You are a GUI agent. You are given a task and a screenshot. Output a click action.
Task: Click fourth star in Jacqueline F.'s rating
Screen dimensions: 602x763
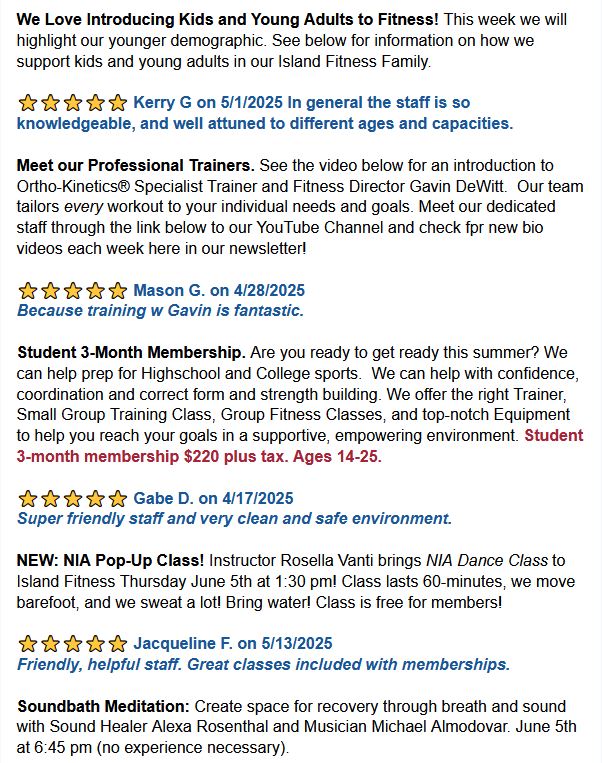point(95,643)
